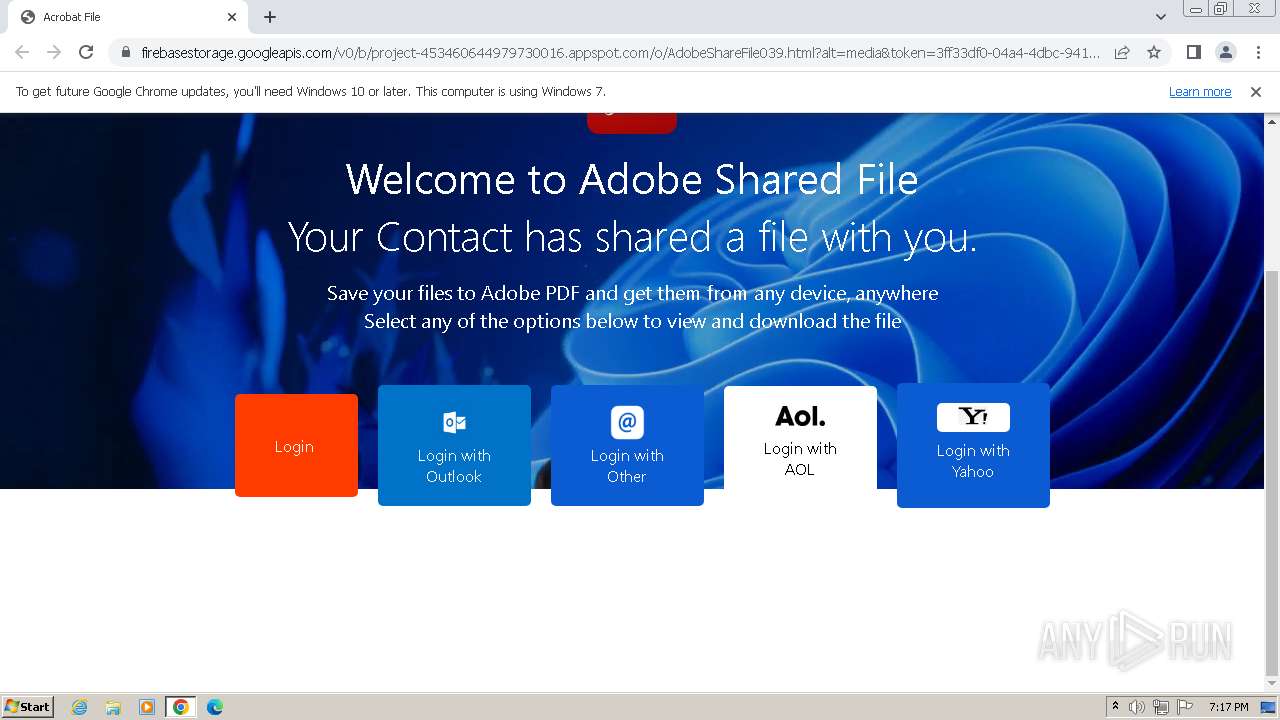Open the Windows Start menu
This screenshot has height=720, width=1280.
tap(28, 706)
